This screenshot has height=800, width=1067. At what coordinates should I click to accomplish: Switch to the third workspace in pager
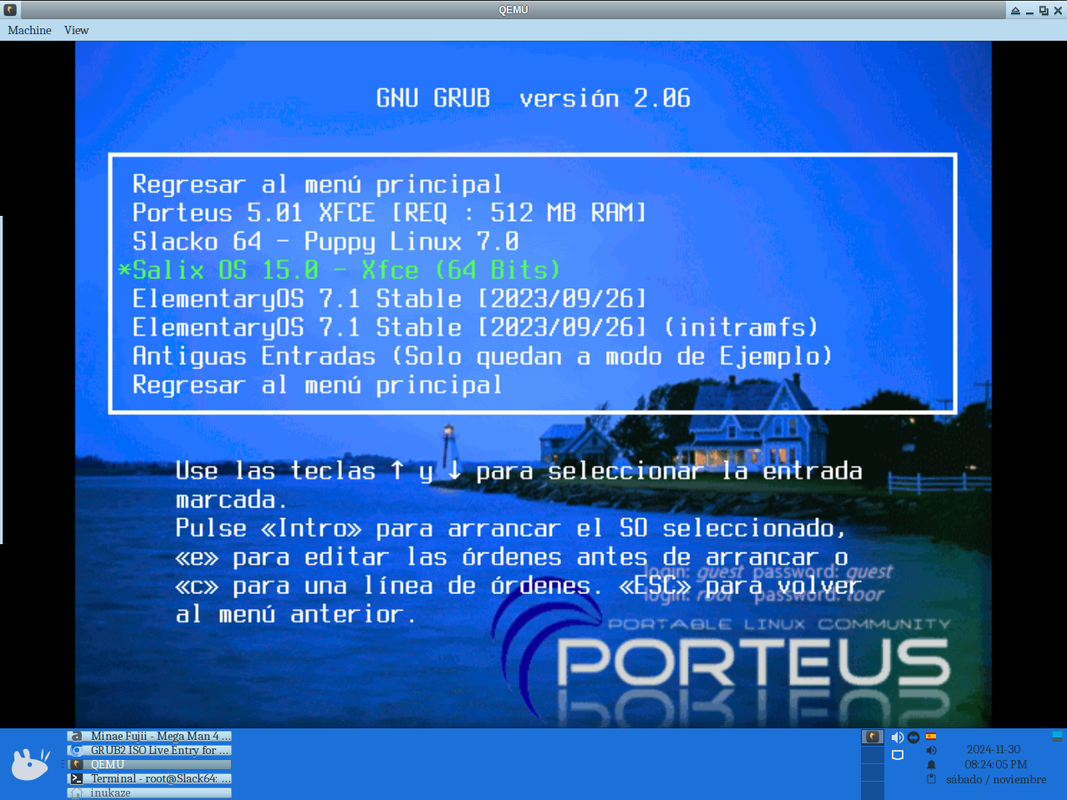872,773
